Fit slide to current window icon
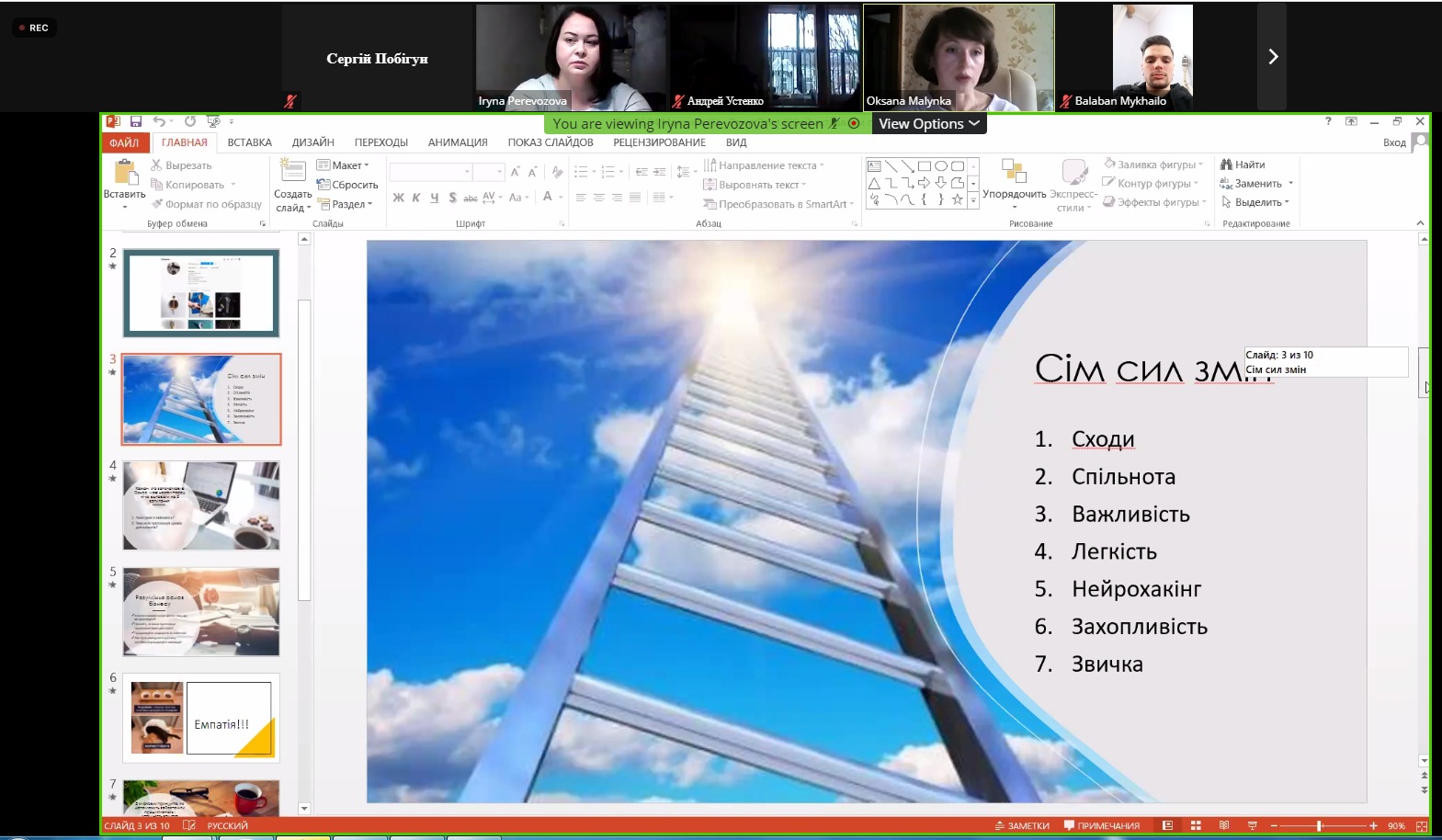1442x840 pixels. [1422, 825]
